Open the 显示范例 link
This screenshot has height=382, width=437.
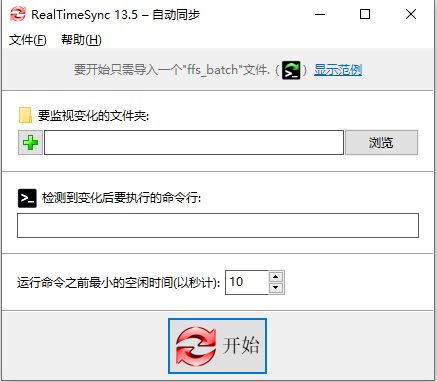point(338,70)
